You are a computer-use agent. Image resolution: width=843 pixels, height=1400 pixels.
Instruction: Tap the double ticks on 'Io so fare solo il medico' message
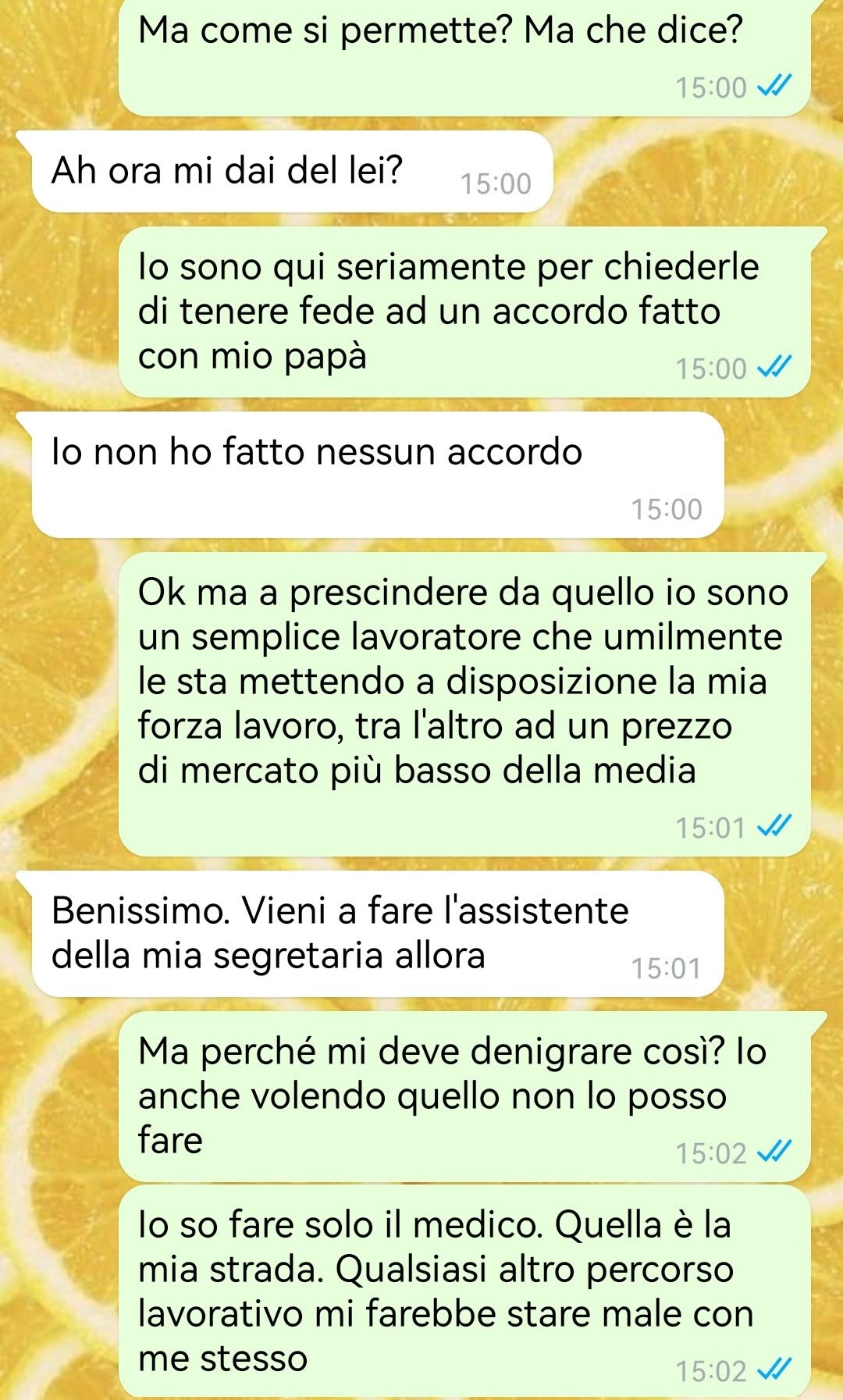[776, 1370]
